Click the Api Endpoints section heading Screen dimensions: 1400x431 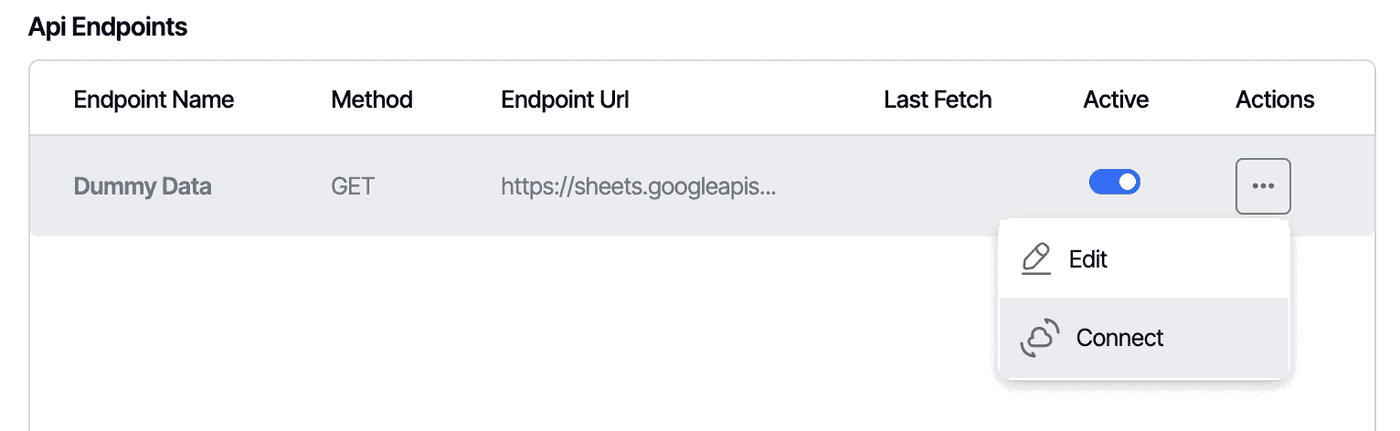click(108, 28)
